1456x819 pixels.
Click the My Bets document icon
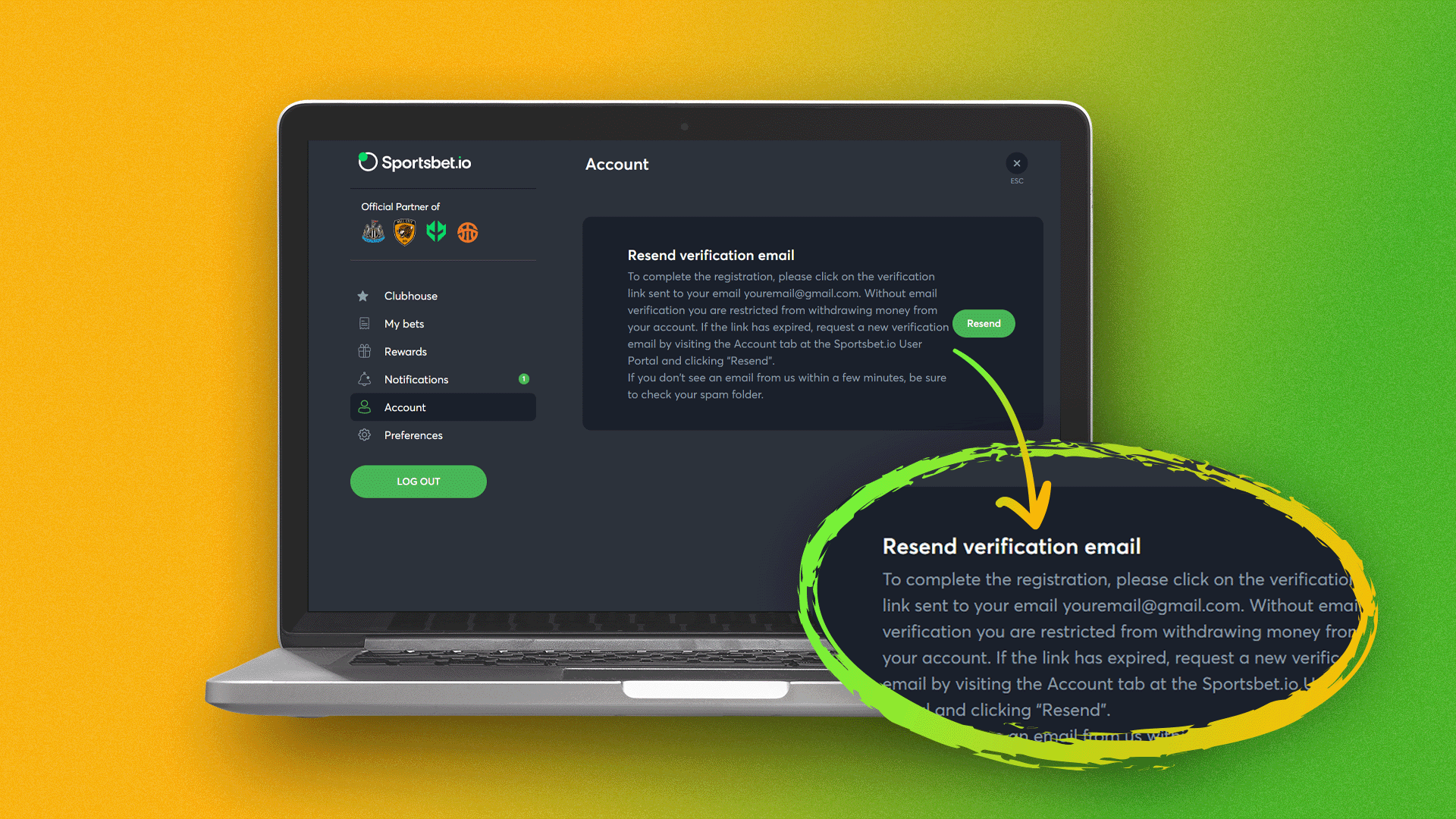(363, 323)
